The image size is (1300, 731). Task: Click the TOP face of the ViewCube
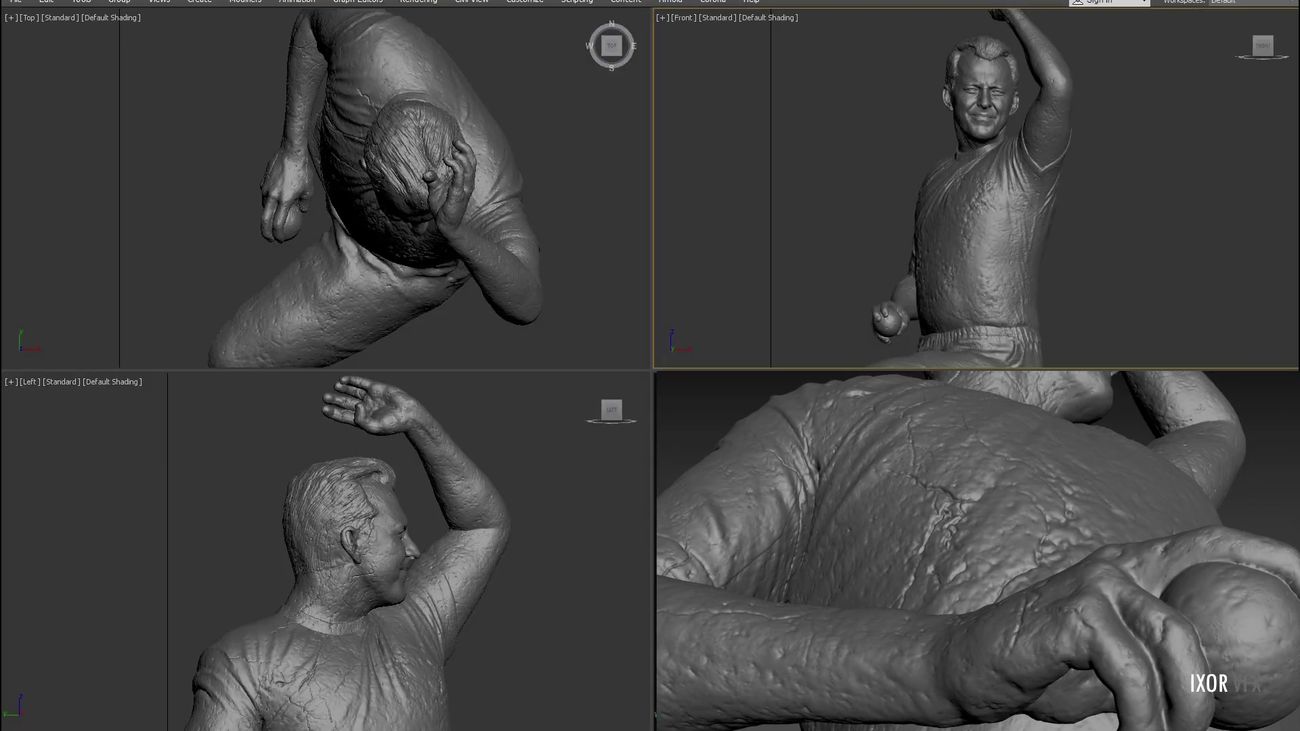611,46
